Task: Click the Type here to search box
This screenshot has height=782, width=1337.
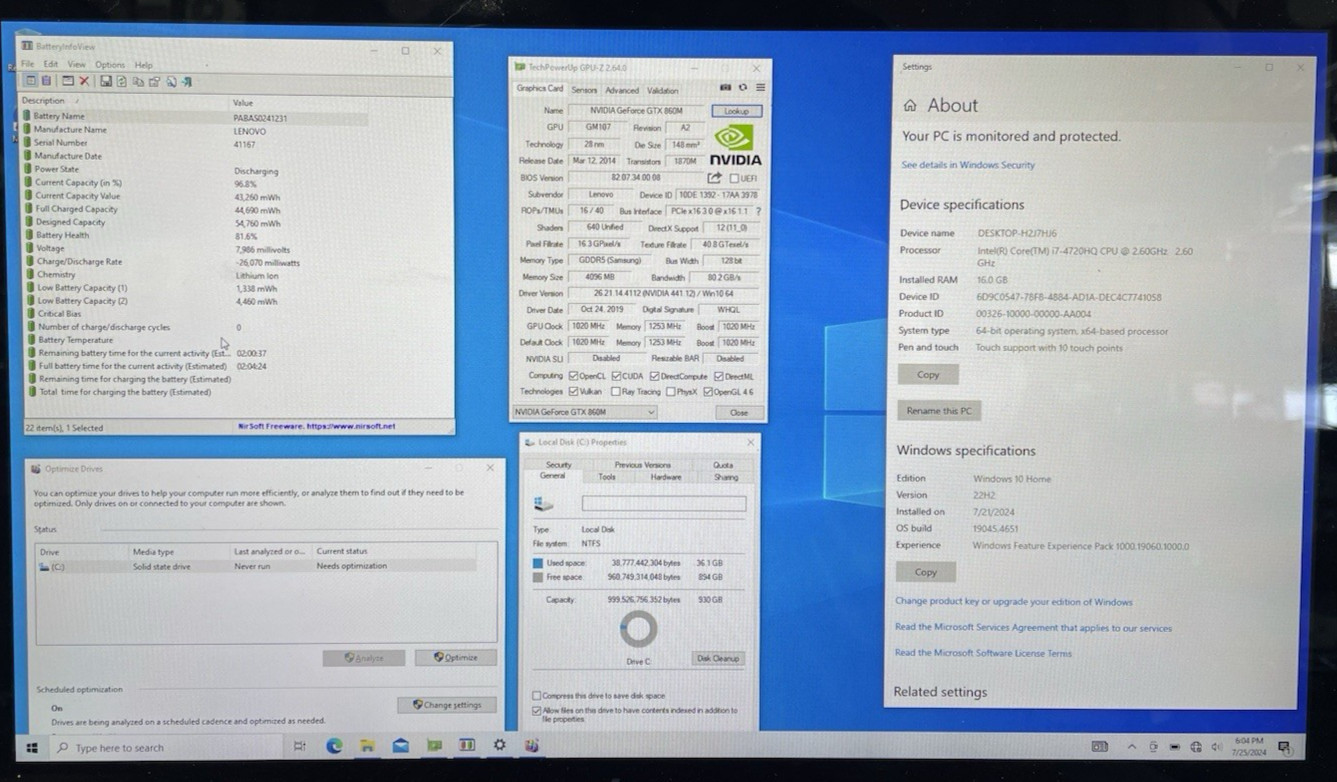Action: click(165, 748)
